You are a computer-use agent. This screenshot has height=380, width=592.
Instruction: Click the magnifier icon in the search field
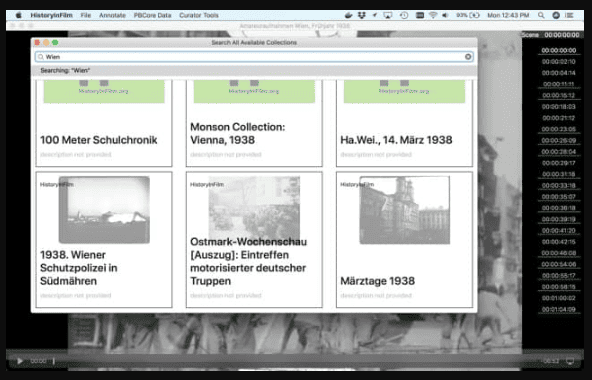[40, 57]
